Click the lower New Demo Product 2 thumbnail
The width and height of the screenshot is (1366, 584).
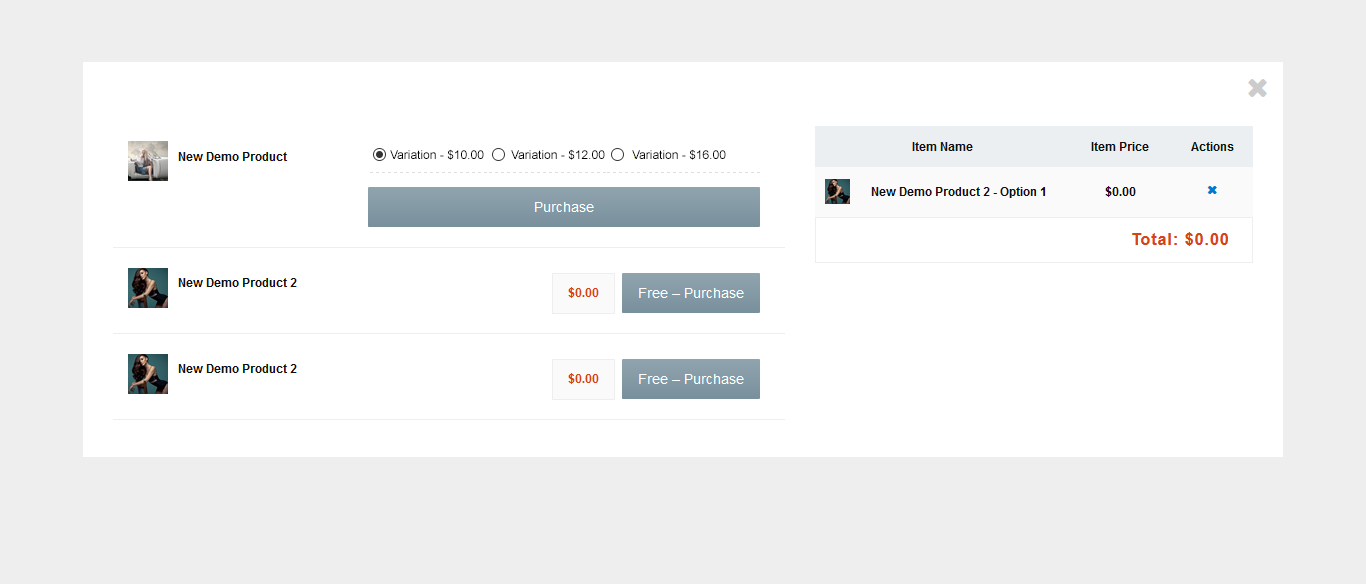coord(148,374)
